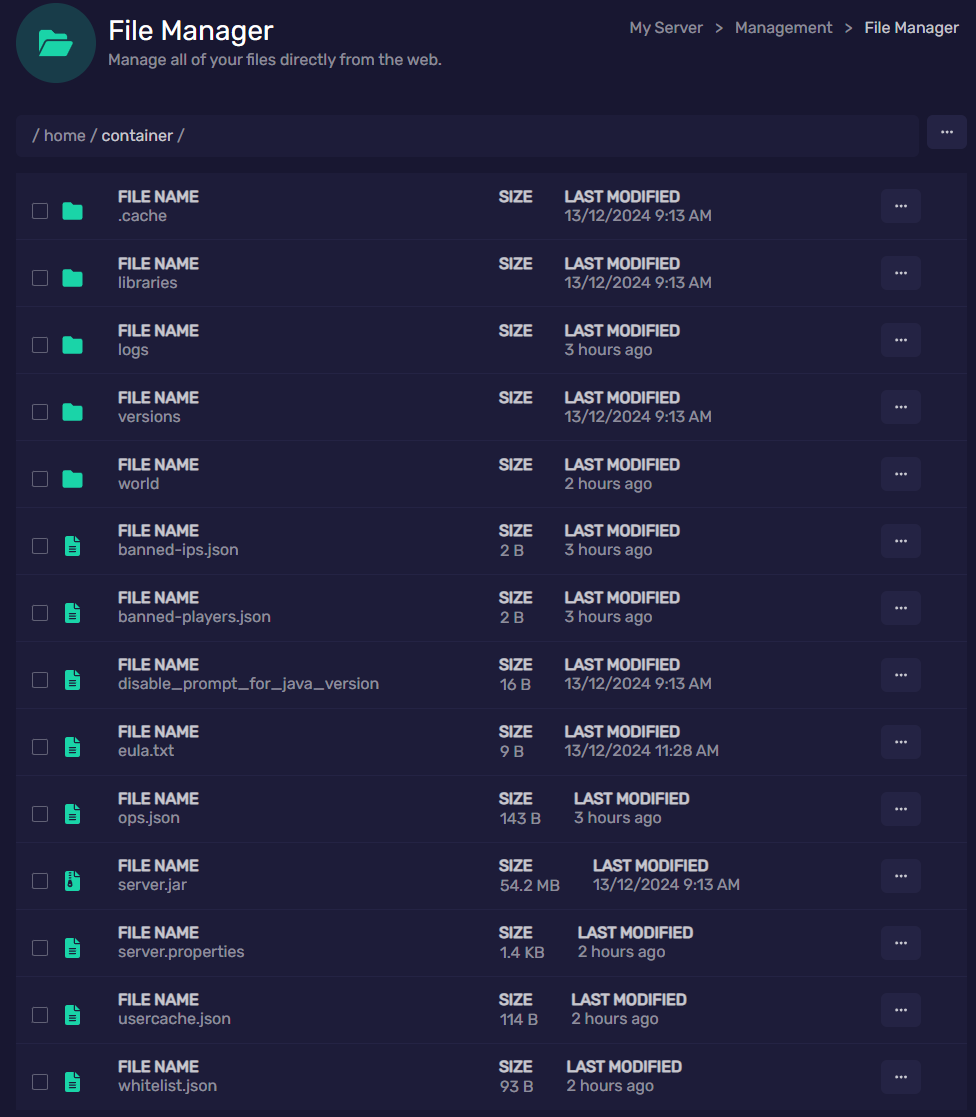Go to My Server in the breadcrumb

click(x=665, y=28)
